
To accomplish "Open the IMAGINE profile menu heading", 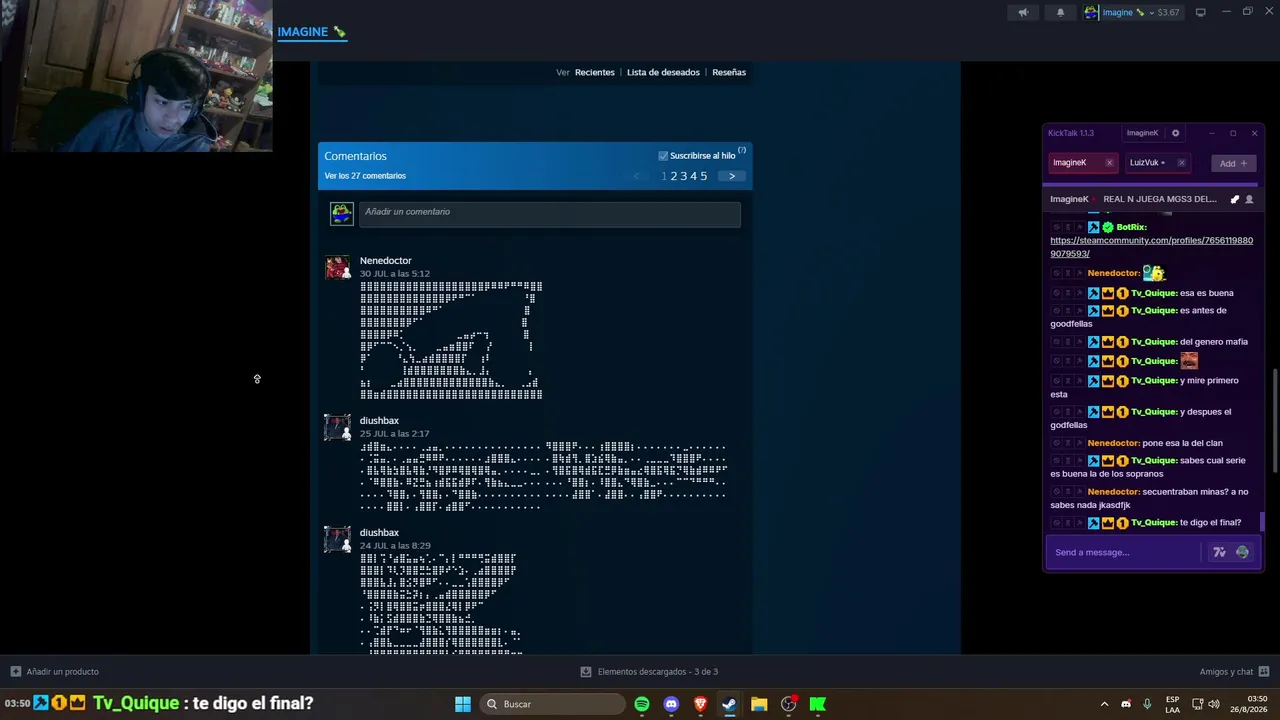I will pos(311,32).
